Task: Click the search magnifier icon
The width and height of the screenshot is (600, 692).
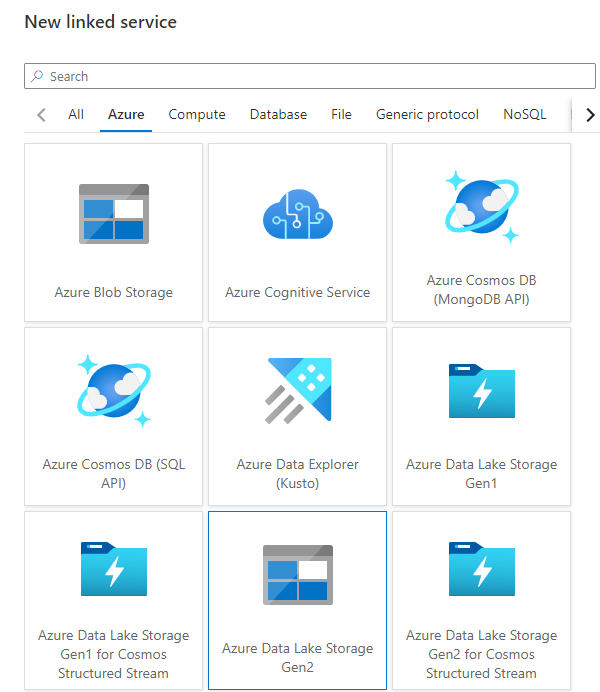Action: (37, 76)
